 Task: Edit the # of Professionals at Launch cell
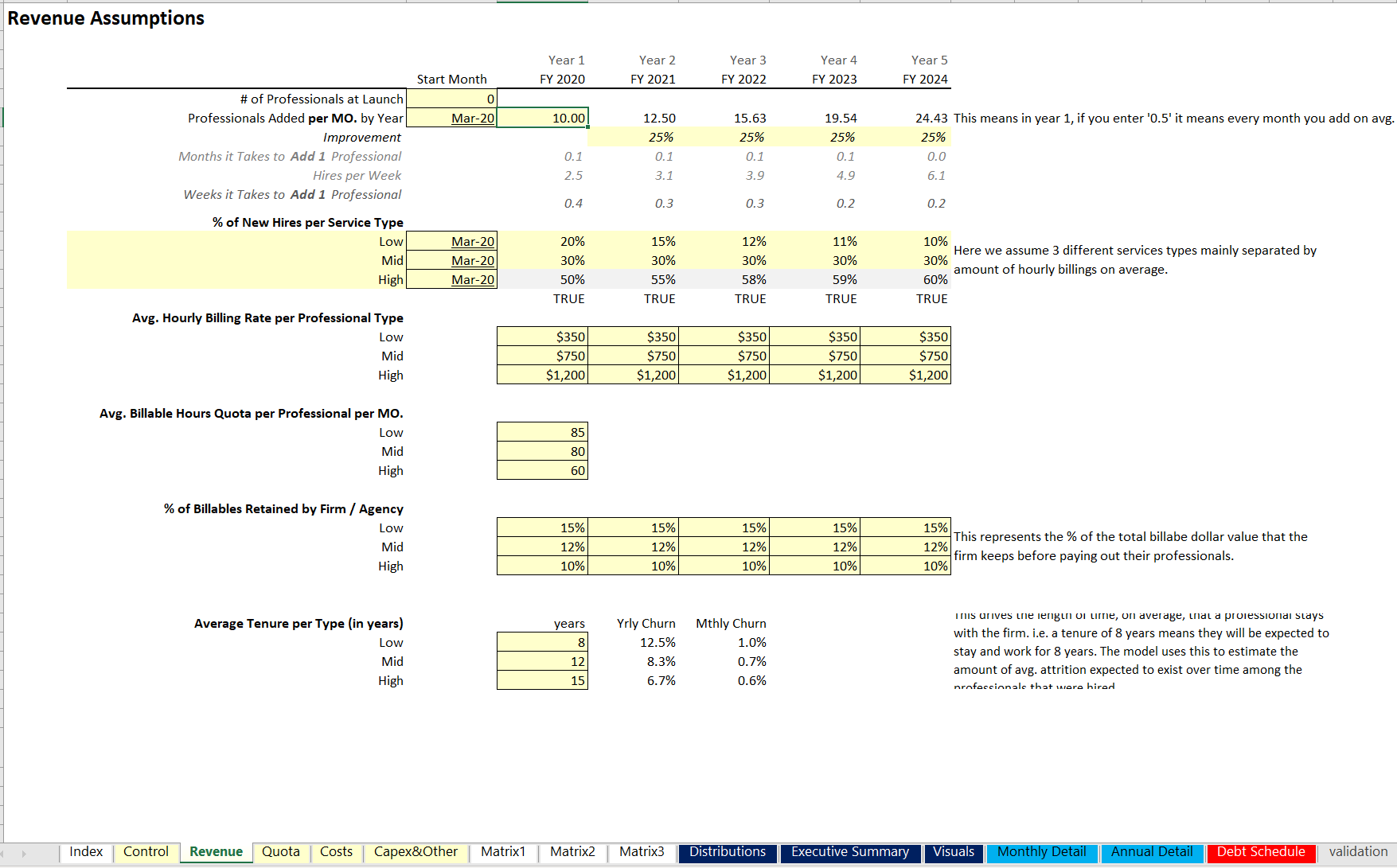click(x=451, y=99)
